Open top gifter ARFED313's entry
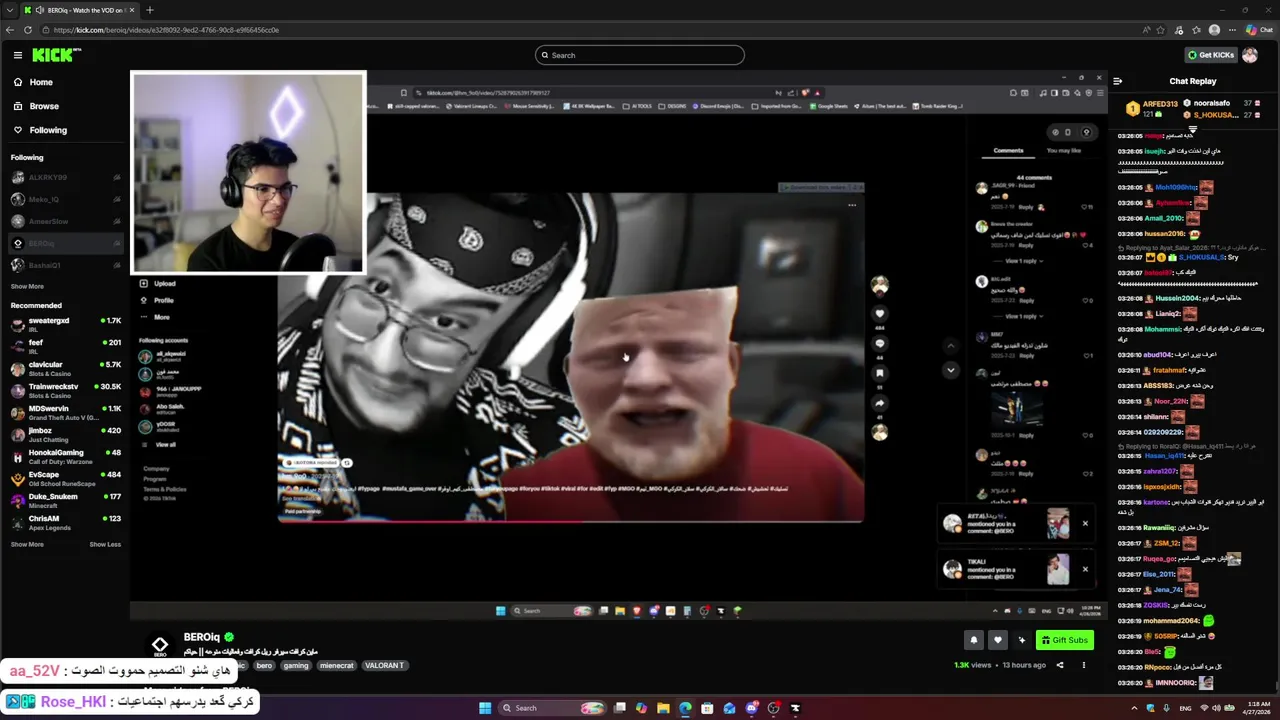The image size is (1280, 720). coord(1152,108)
